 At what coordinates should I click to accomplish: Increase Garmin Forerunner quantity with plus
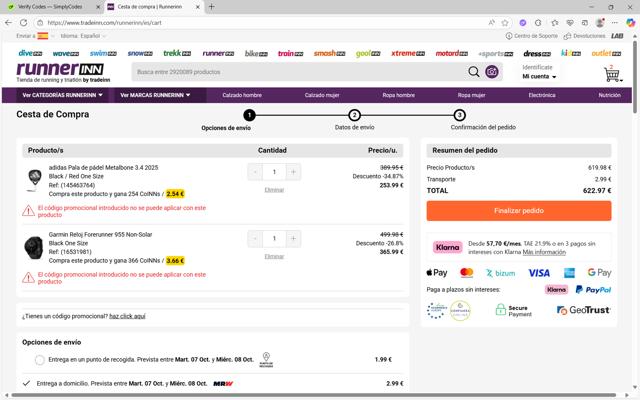(293, 238)
